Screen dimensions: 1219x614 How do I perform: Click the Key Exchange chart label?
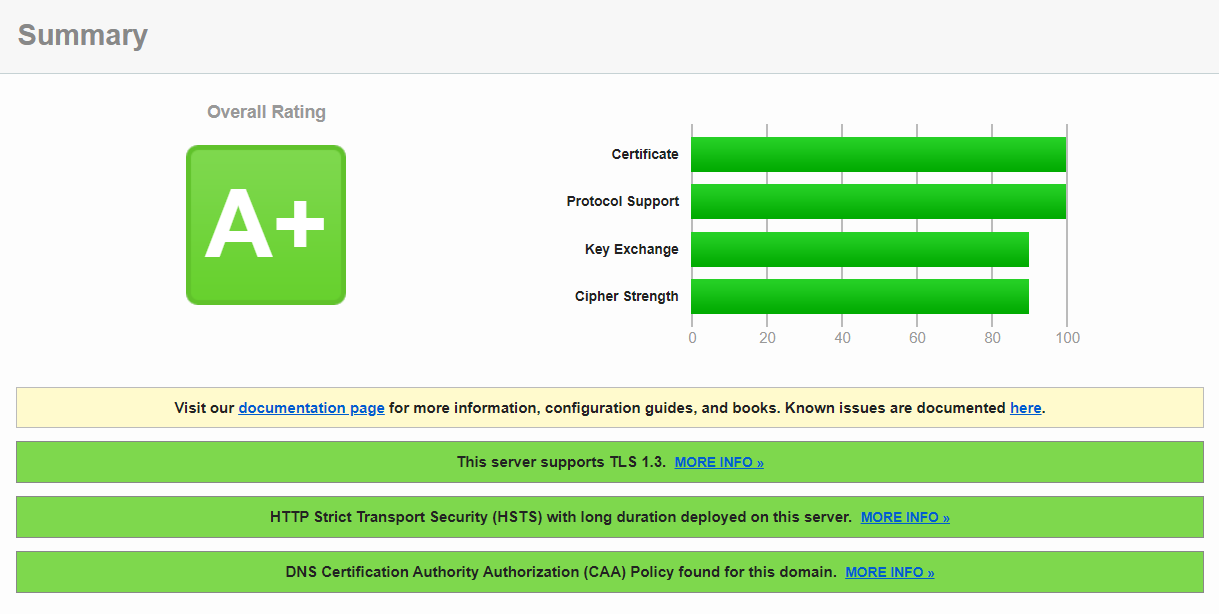coord(632,249)
